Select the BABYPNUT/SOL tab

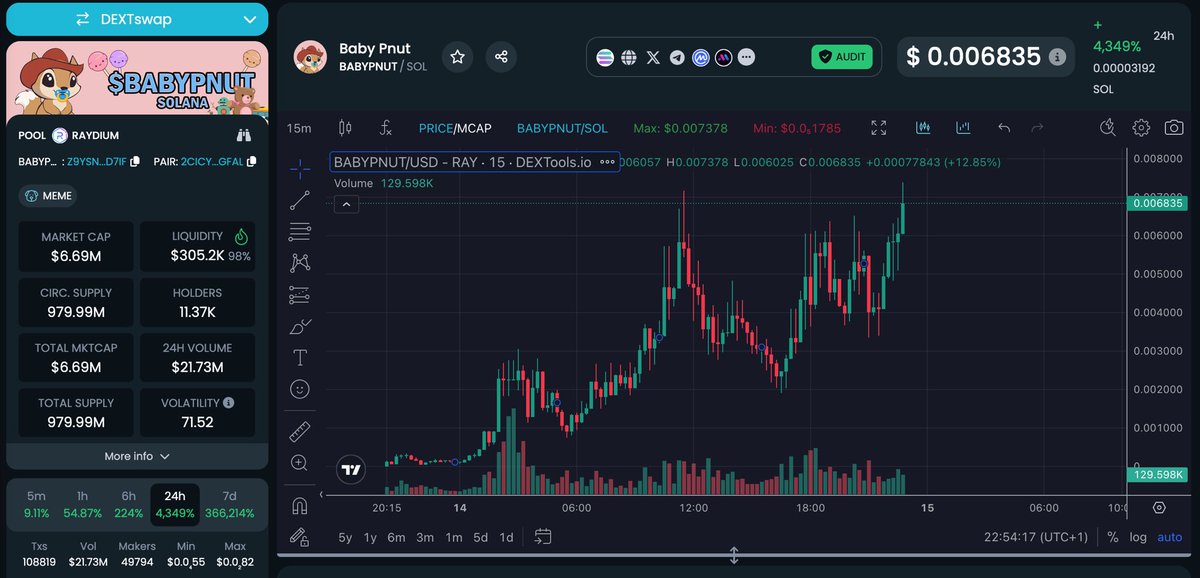(562, 127)
